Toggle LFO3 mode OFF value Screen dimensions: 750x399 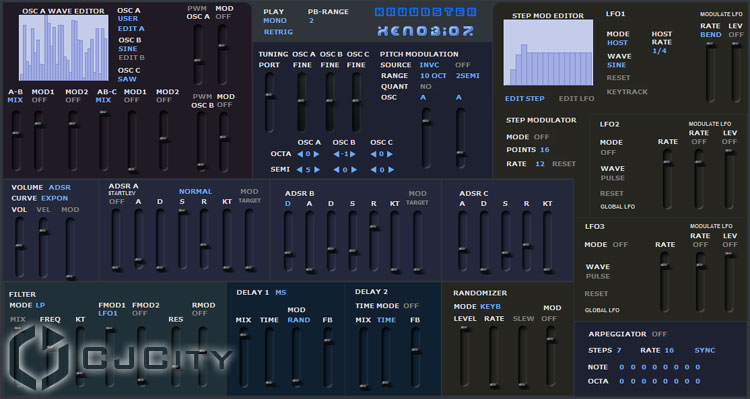click(620, 244)
